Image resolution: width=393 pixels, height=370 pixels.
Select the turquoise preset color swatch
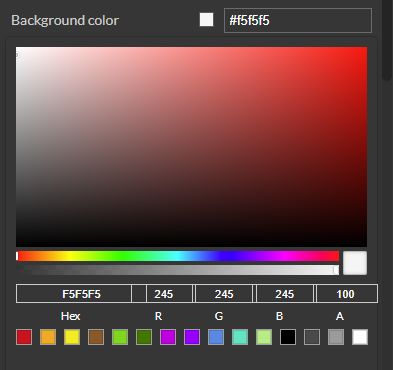pos(240,337)
